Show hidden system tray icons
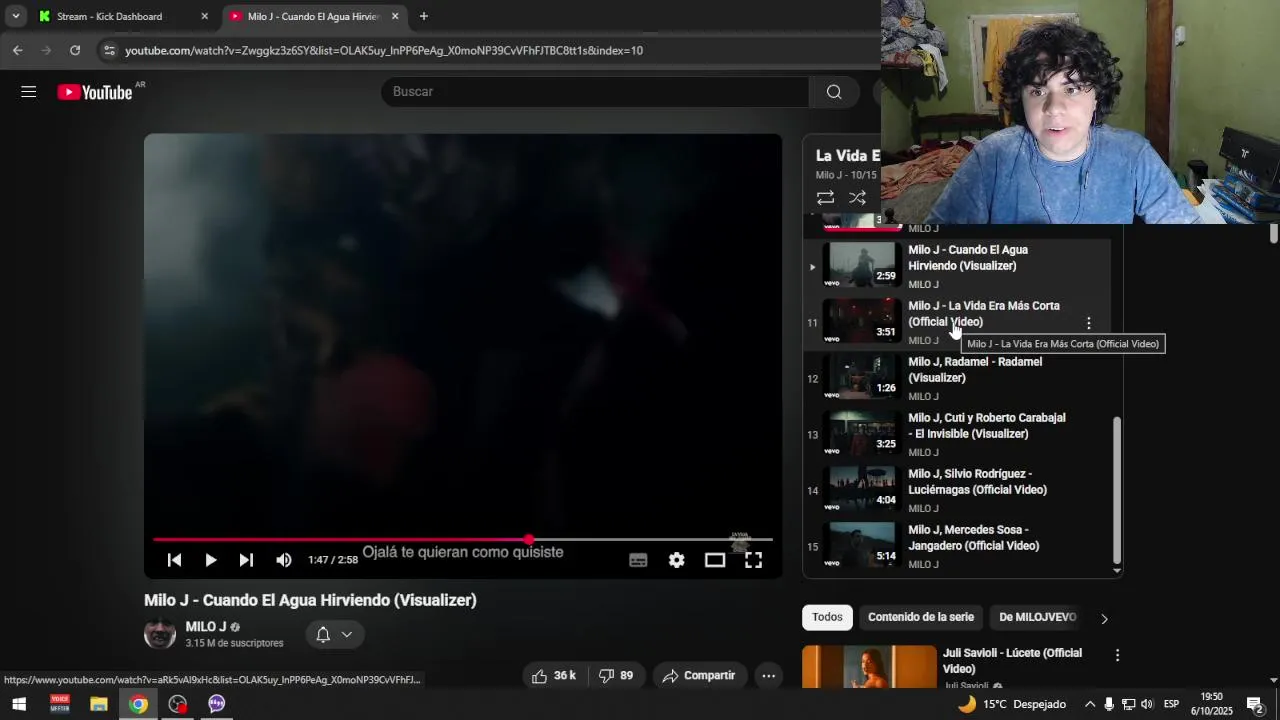The height and width of the screenshot is (720, 1280). [1089, 704]
